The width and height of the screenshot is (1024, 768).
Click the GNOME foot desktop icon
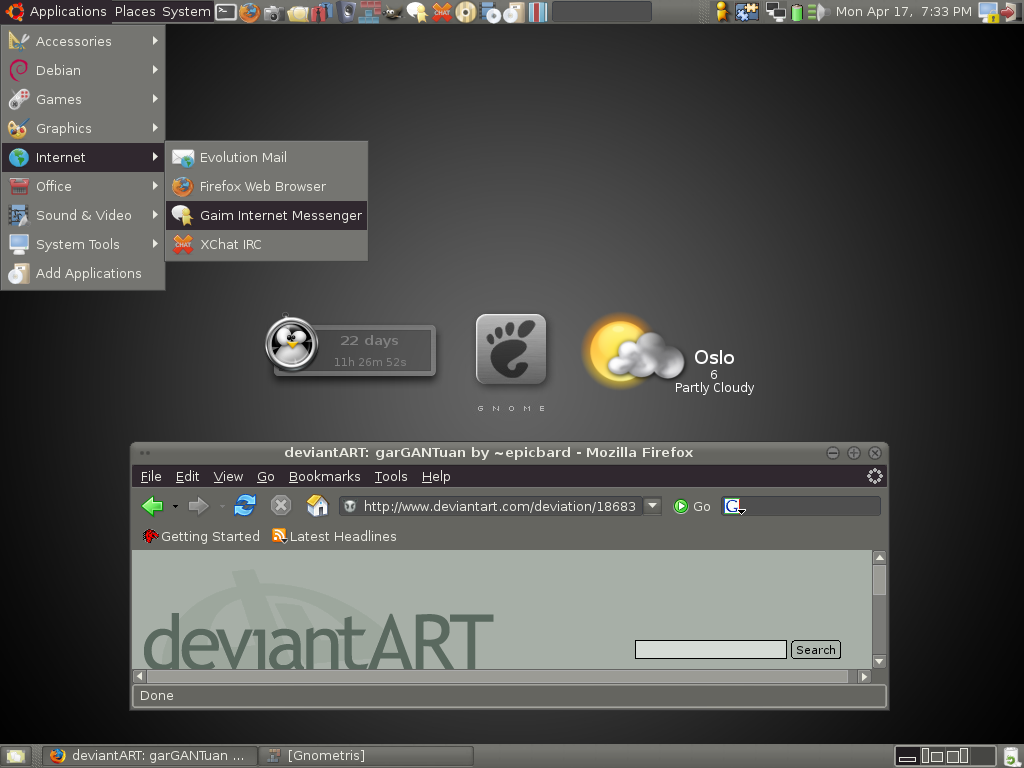click(511, 349)
